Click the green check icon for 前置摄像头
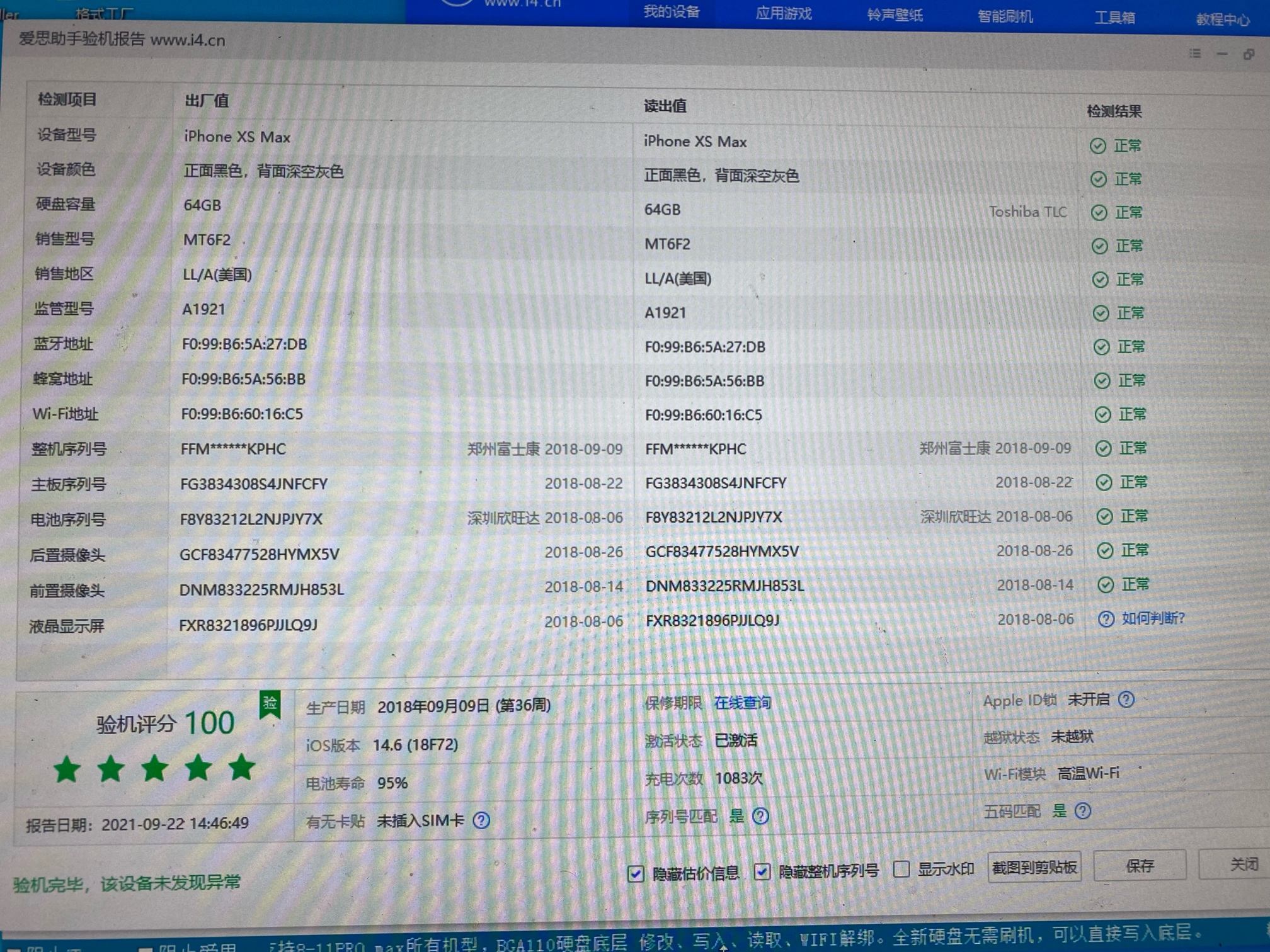Screen dimensions: 1270x952 coord(1106,585)
